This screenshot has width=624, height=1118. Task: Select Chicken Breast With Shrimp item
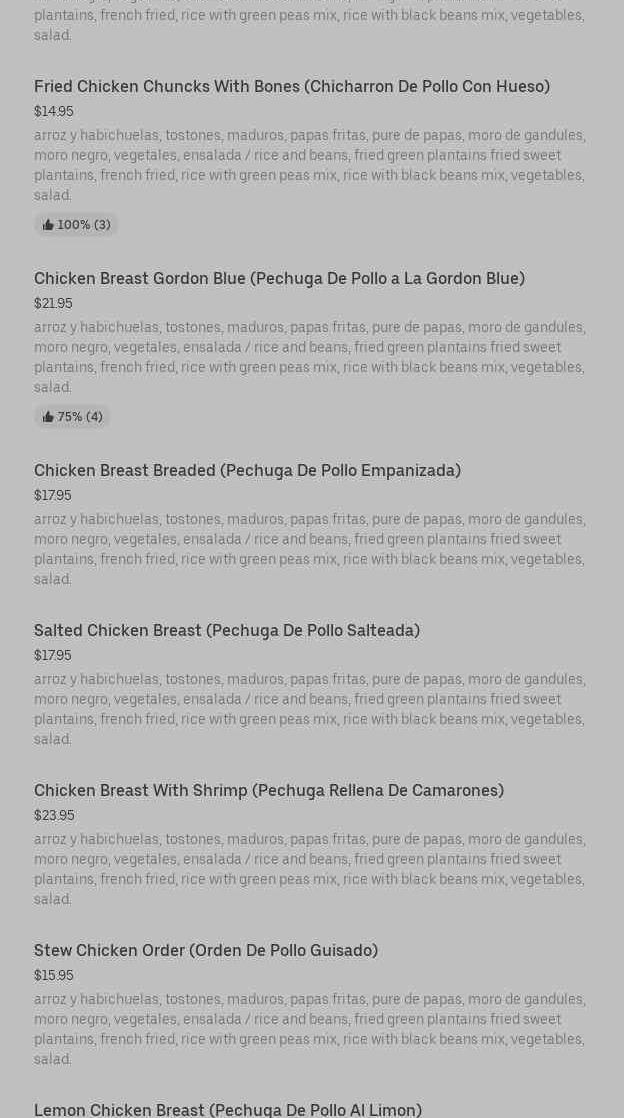click(269, 790)
